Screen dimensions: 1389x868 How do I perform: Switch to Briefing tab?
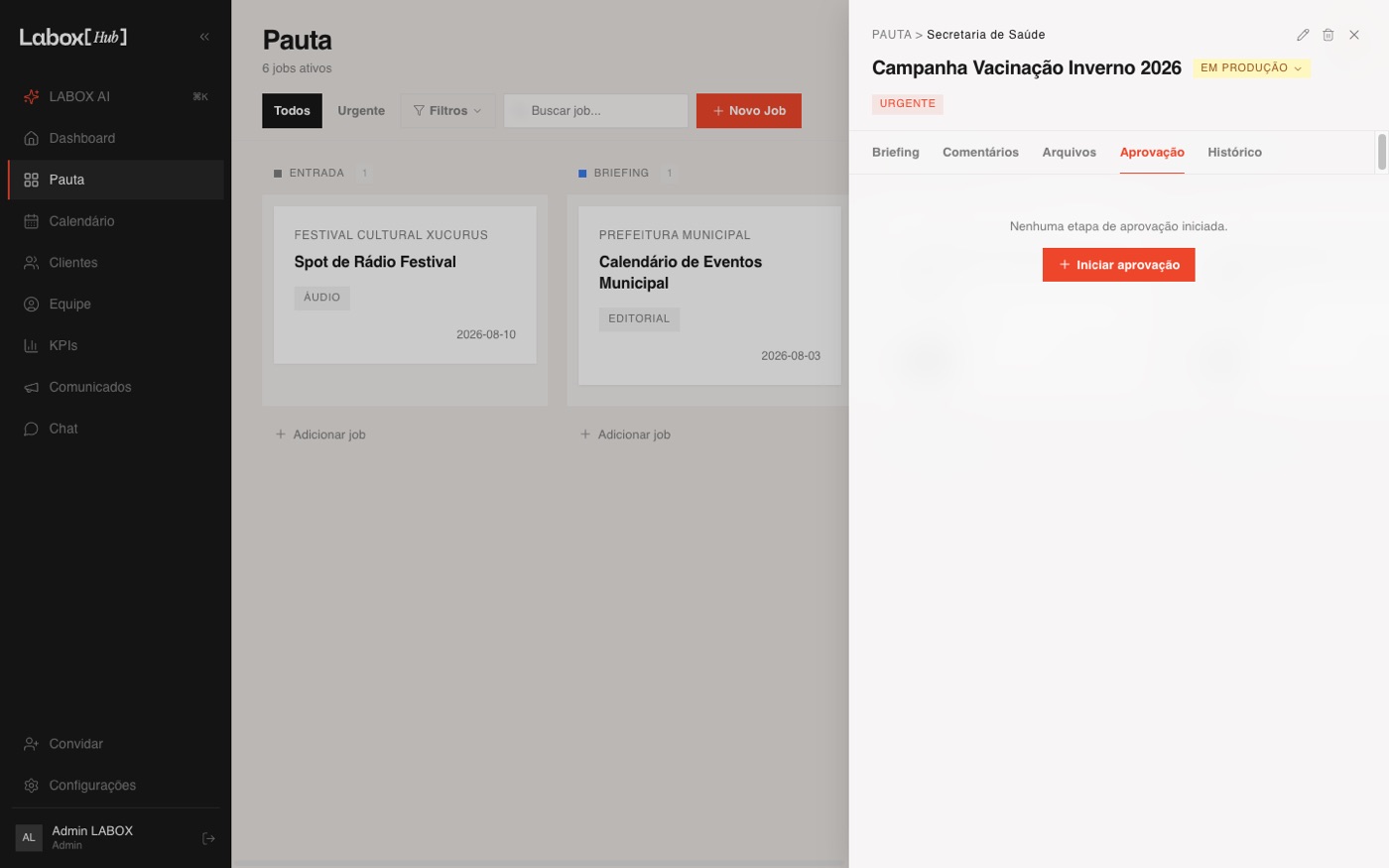[x=896, y=152]
